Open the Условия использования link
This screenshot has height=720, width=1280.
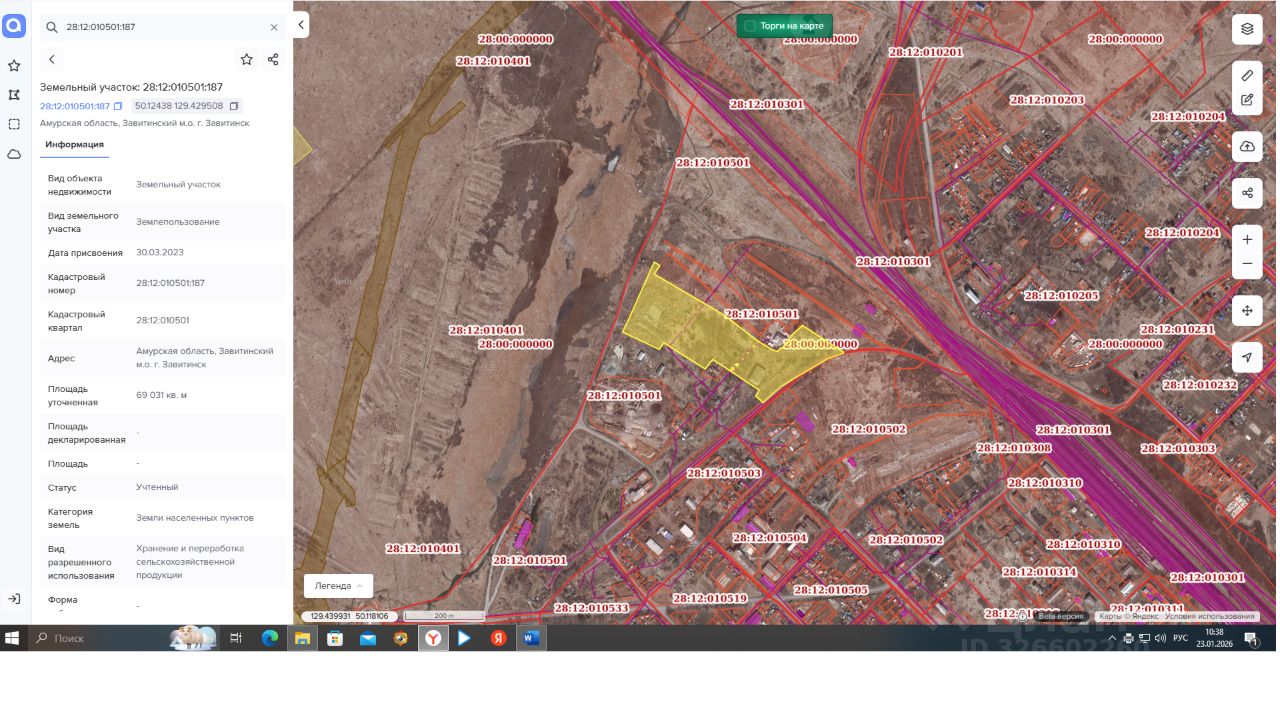point(1210,616)
